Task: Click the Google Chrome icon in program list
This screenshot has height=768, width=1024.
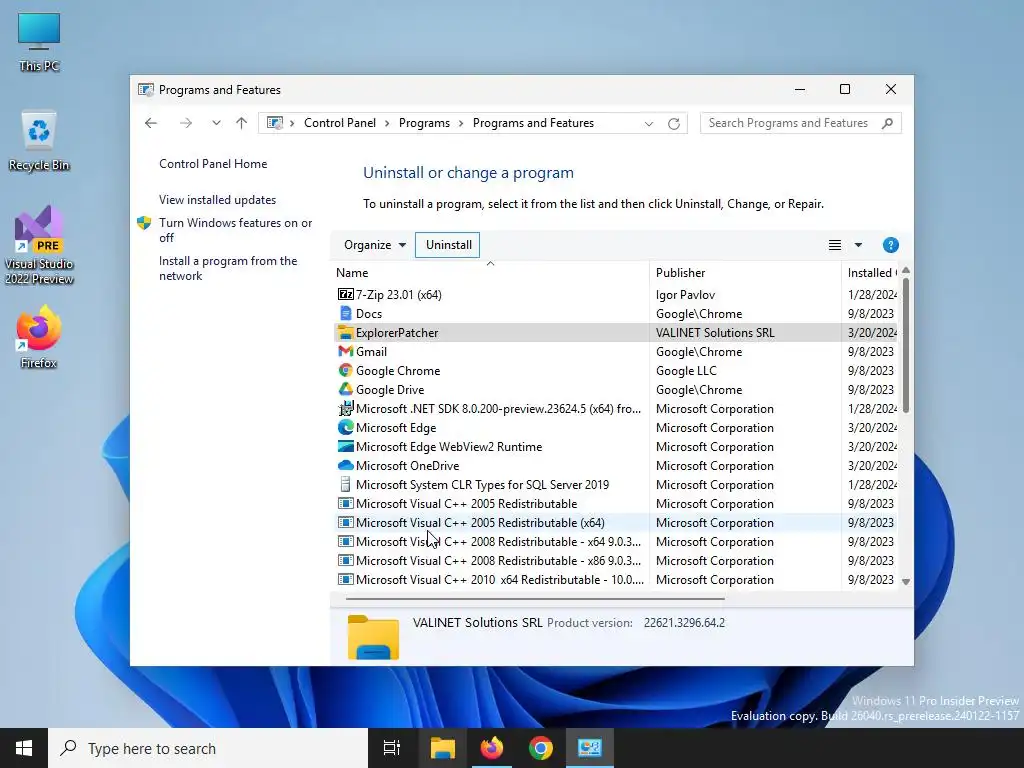Action: coord(345,370)
